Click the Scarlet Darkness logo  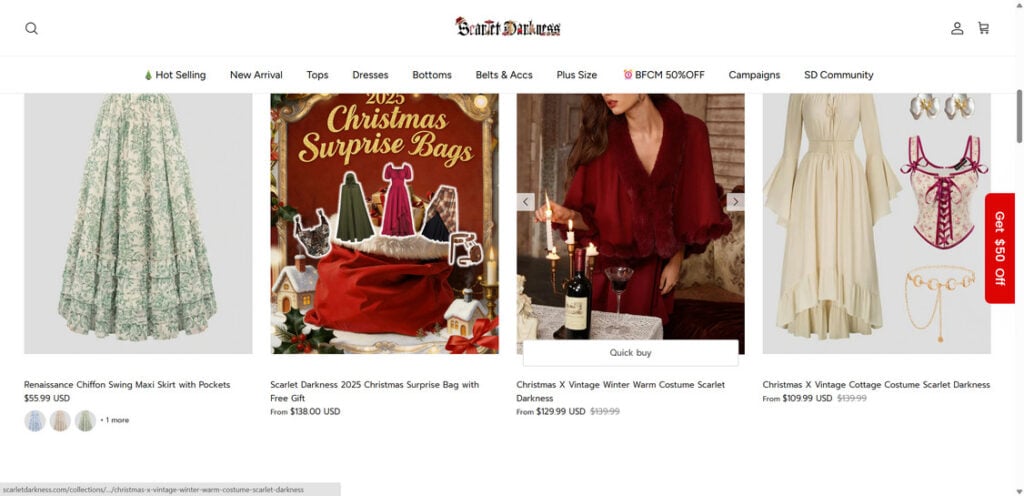coord(508,27)
